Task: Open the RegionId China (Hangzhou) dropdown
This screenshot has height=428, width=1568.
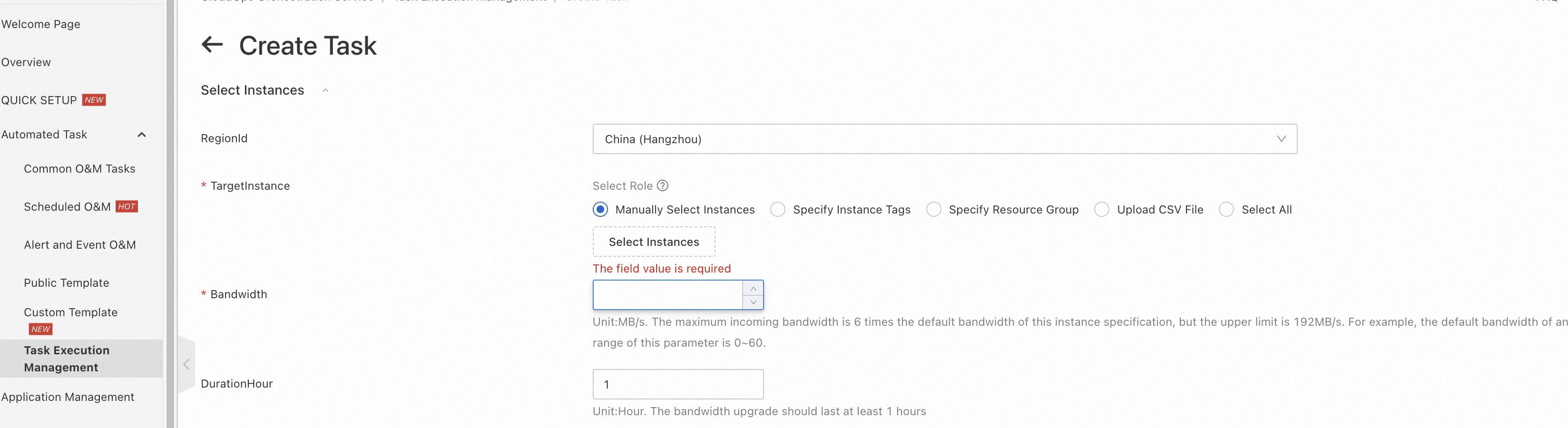Action: coord(944,139)
